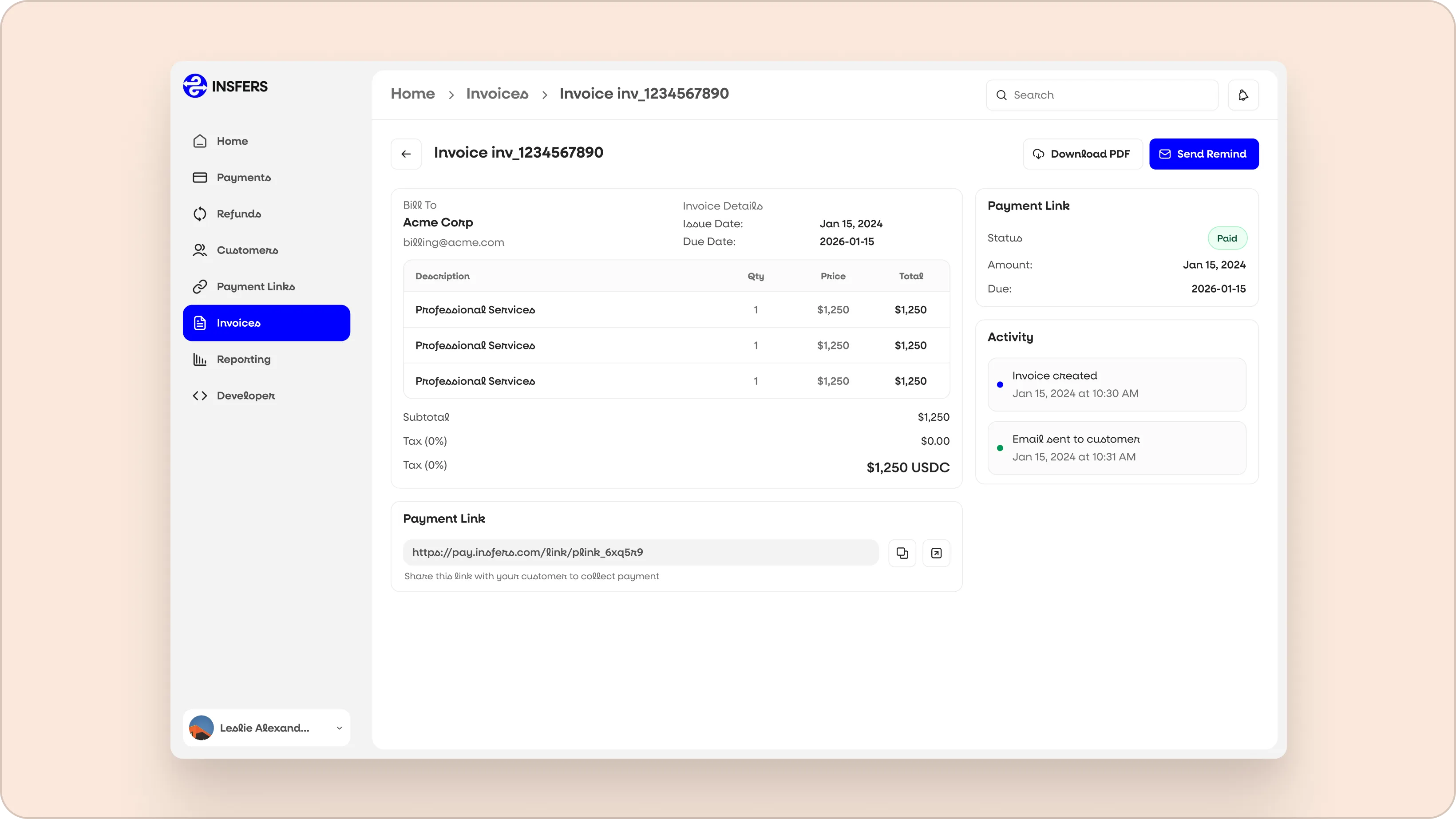Click the Due value in Payment Link card
The image size is (1456, 819).
coord(1218,288)
